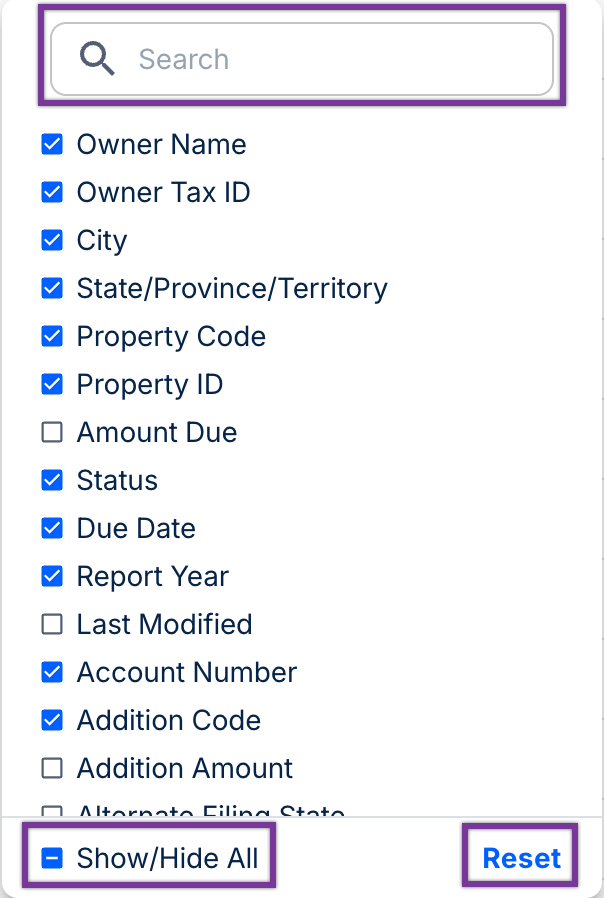
Task: Show the Last Modified column
Action: pos(52,625)
